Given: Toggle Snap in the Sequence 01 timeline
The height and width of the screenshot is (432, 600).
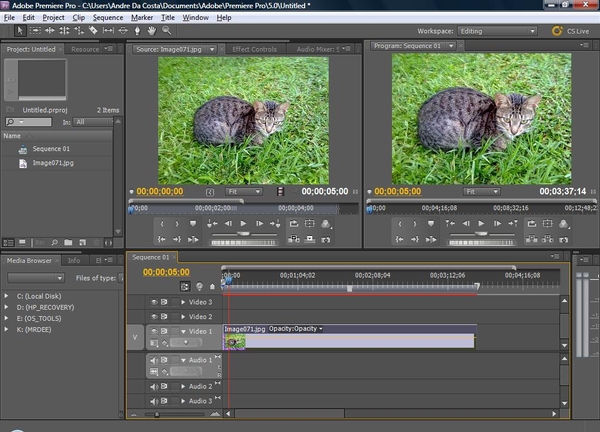Looking at the screenshot, I should pos(185,285).
